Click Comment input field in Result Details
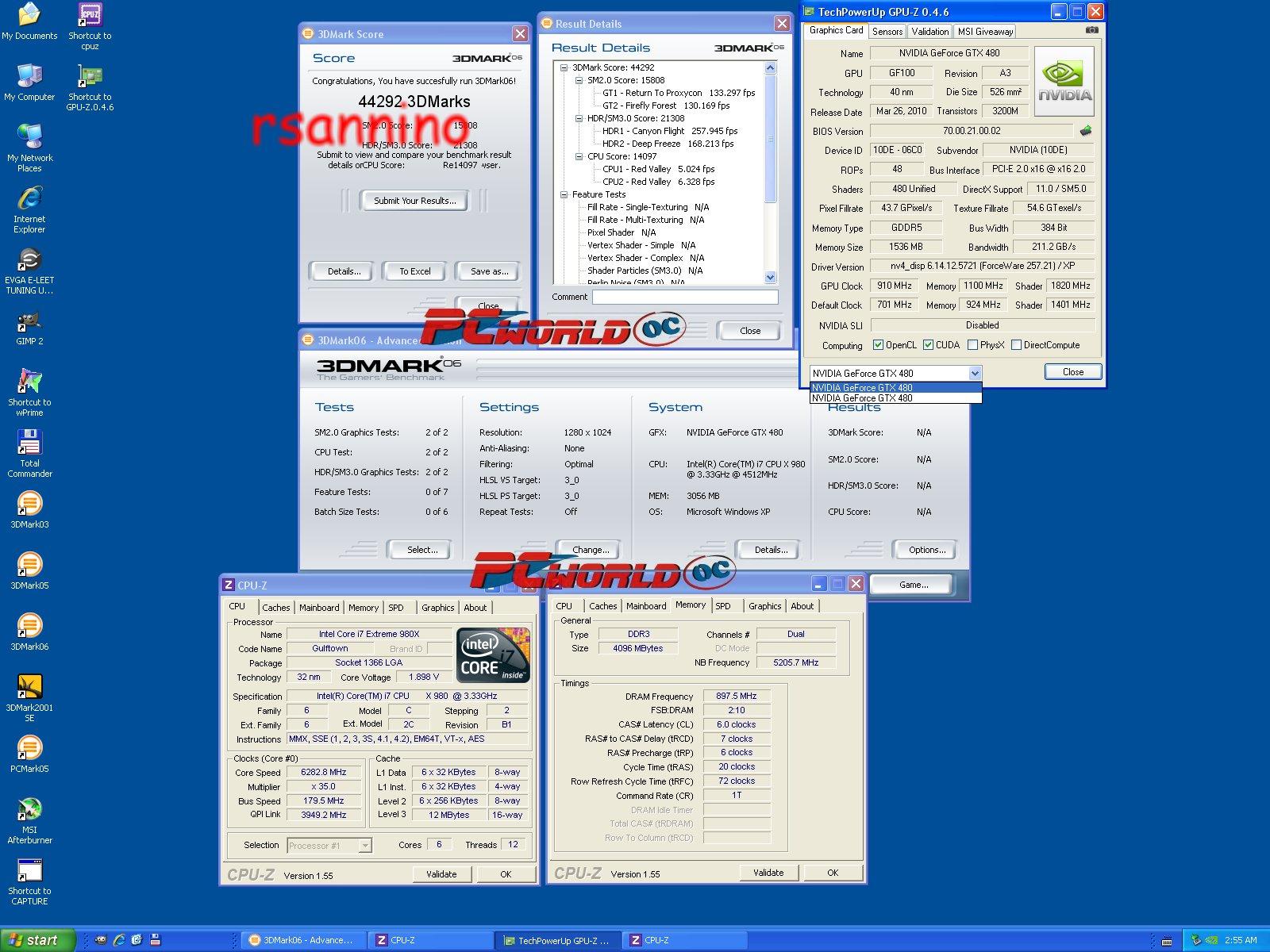The height and width of the screenshot is (952, 1270). pos(685,297)
